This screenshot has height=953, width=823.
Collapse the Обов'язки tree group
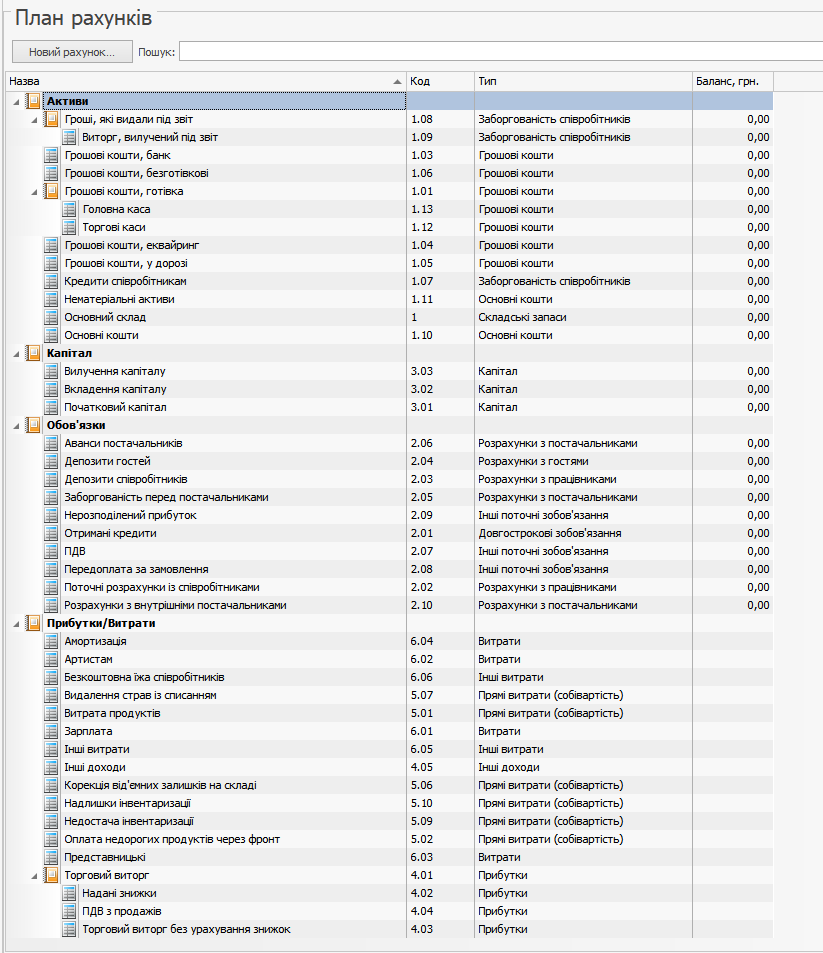(16, 425)
